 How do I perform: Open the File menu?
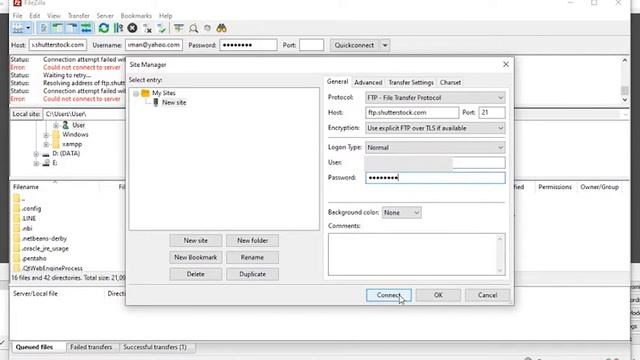[x=18, y=16]
